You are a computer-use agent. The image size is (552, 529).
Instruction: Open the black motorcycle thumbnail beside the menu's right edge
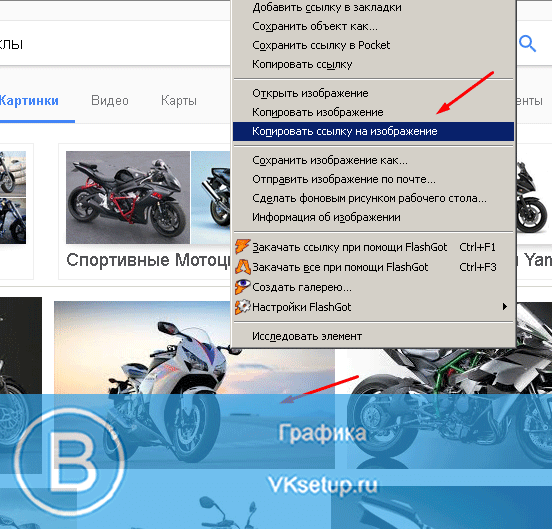(x=533, y=197)
